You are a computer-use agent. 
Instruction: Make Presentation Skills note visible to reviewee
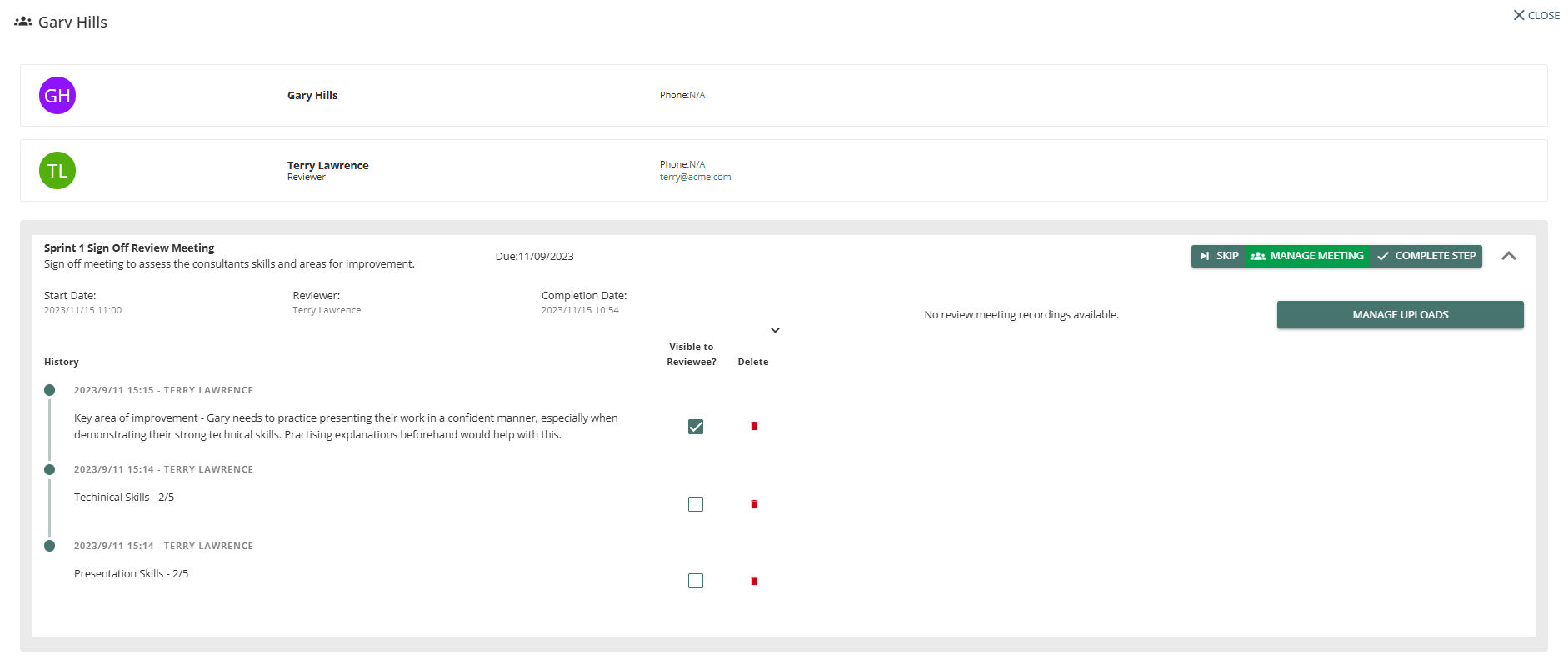(696, 581)
